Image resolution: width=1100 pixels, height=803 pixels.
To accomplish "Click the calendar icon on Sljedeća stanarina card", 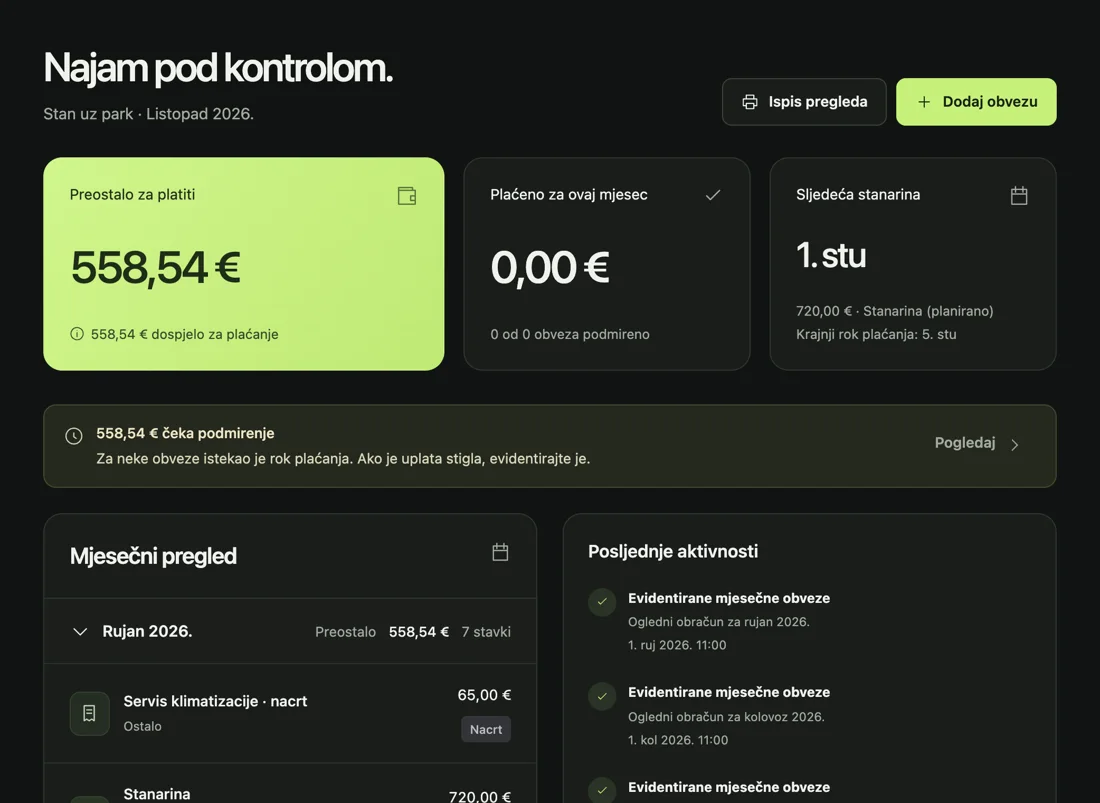I will click(x=1019, y=196).
